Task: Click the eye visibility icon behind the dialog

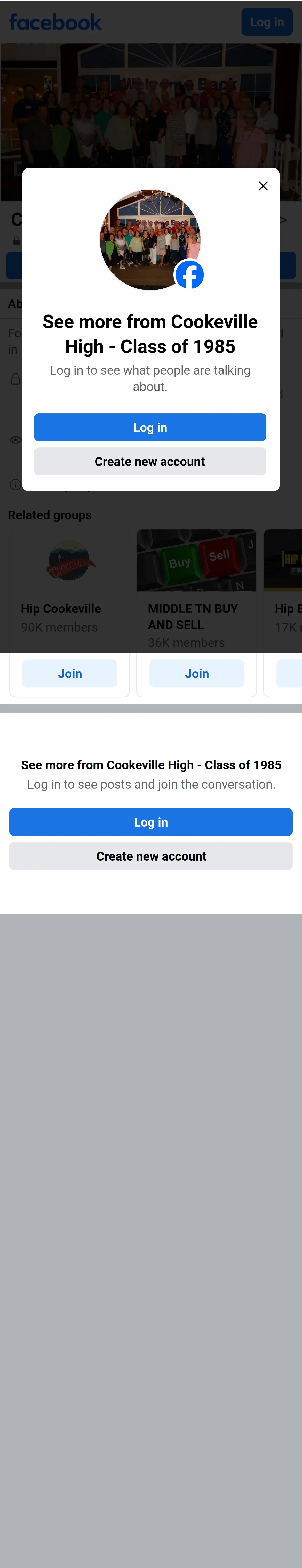Action: click(x=15, y=440)
